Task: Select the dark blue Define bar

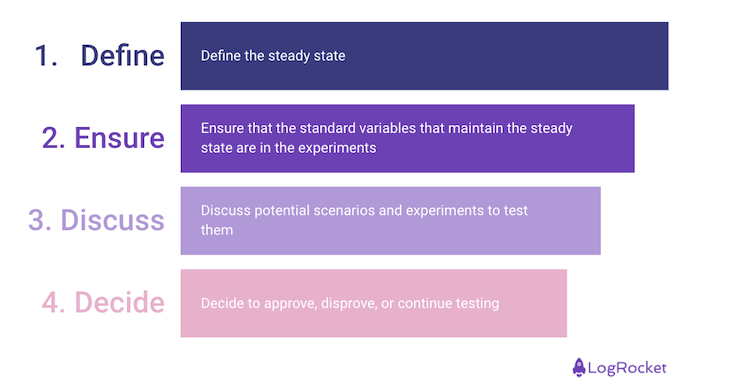Action: pyautogui.click(x=424, y=56)
